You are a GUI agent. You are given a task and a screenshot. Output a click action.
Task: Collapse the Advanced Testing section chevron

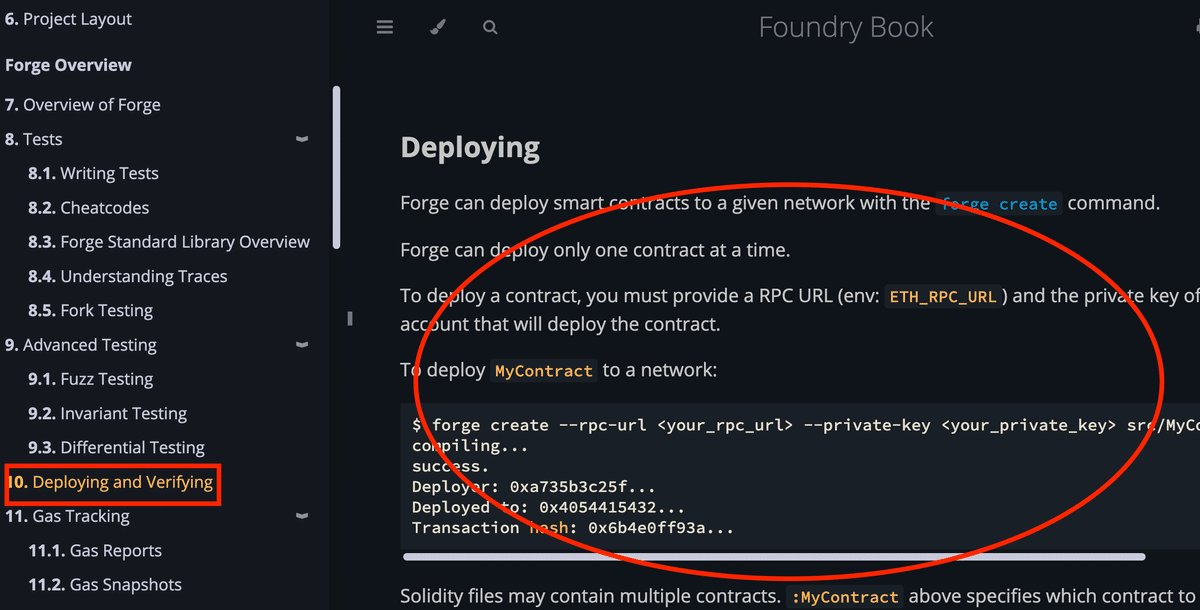302,345
